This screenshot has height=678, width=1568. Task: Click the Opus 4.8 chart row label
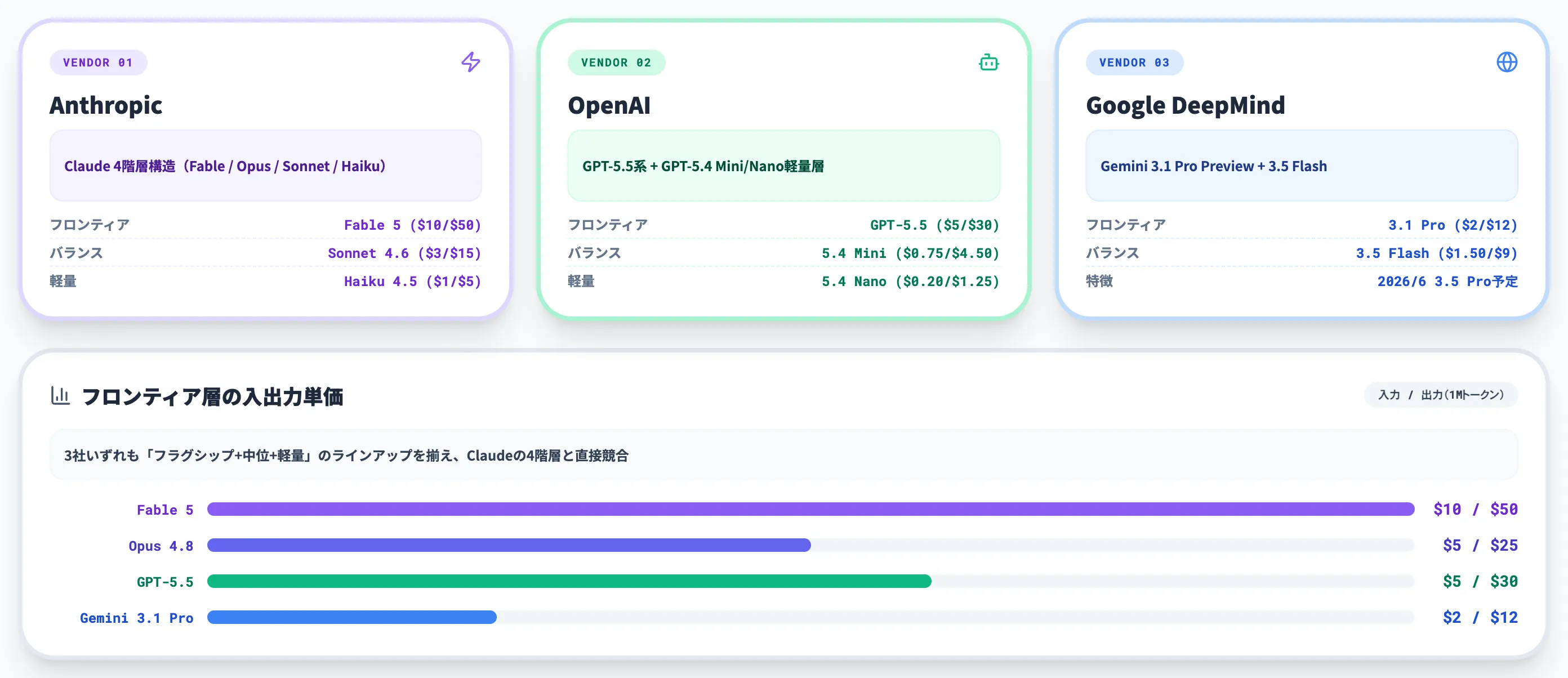click(x=161, y=546)
